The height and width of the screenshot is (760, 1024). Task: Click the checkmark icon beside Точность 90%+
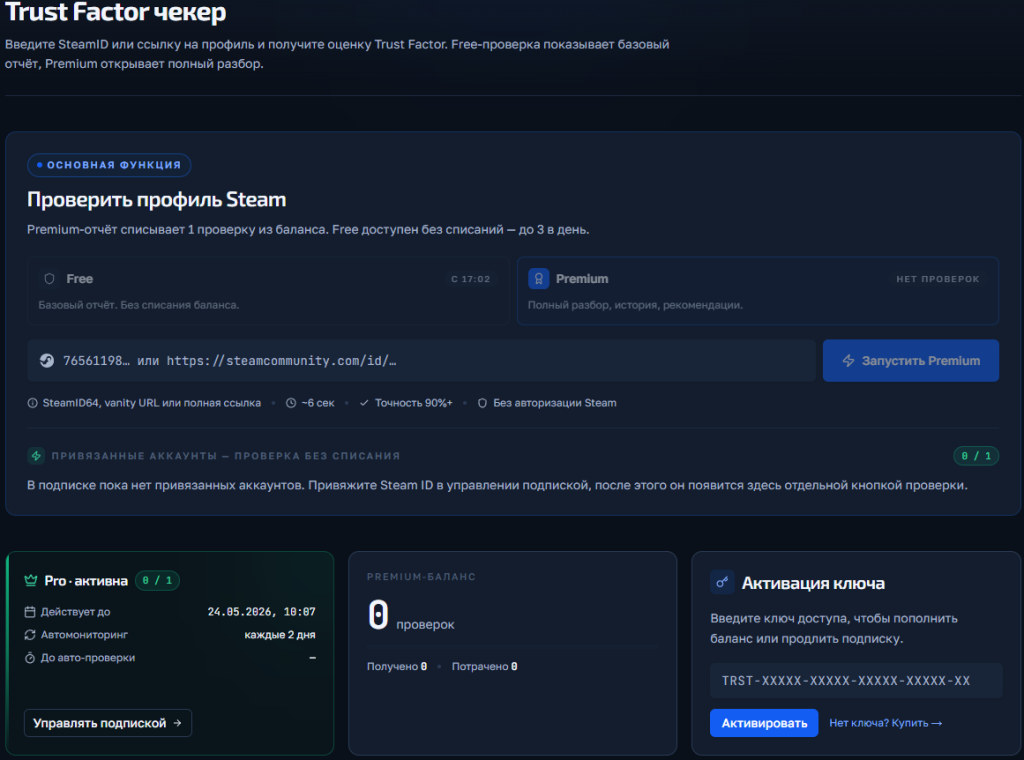(x=364, y=403)
